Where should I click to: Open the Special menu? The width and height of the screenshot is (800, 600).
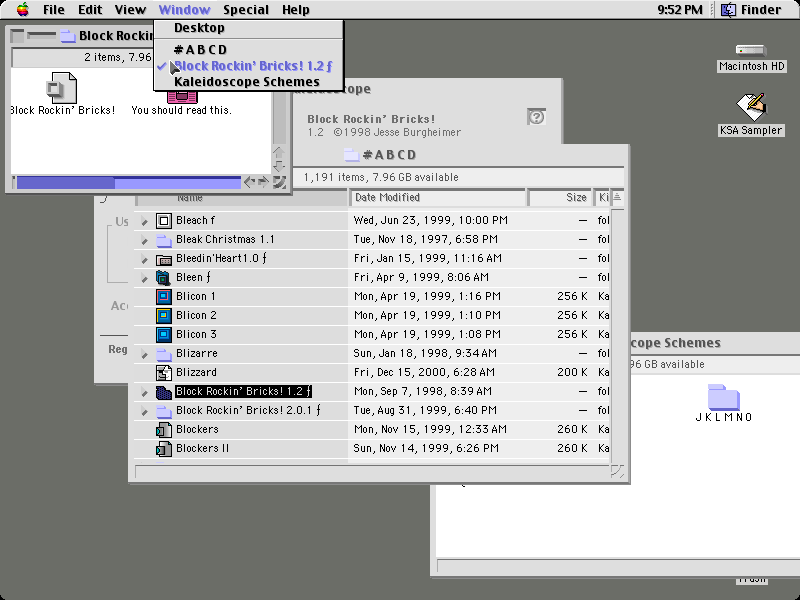click(246, 10)
